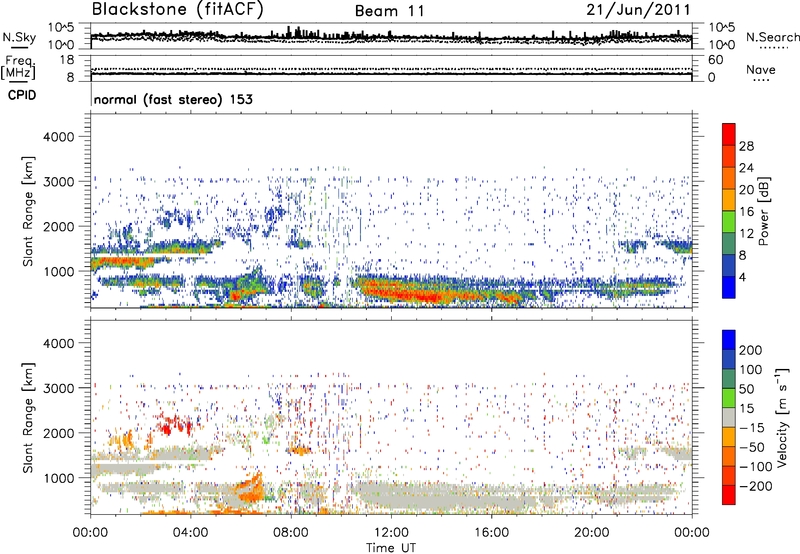Click the 'N.Search' legend label
This screenshot has width=800, height=554.
[772, 37]
